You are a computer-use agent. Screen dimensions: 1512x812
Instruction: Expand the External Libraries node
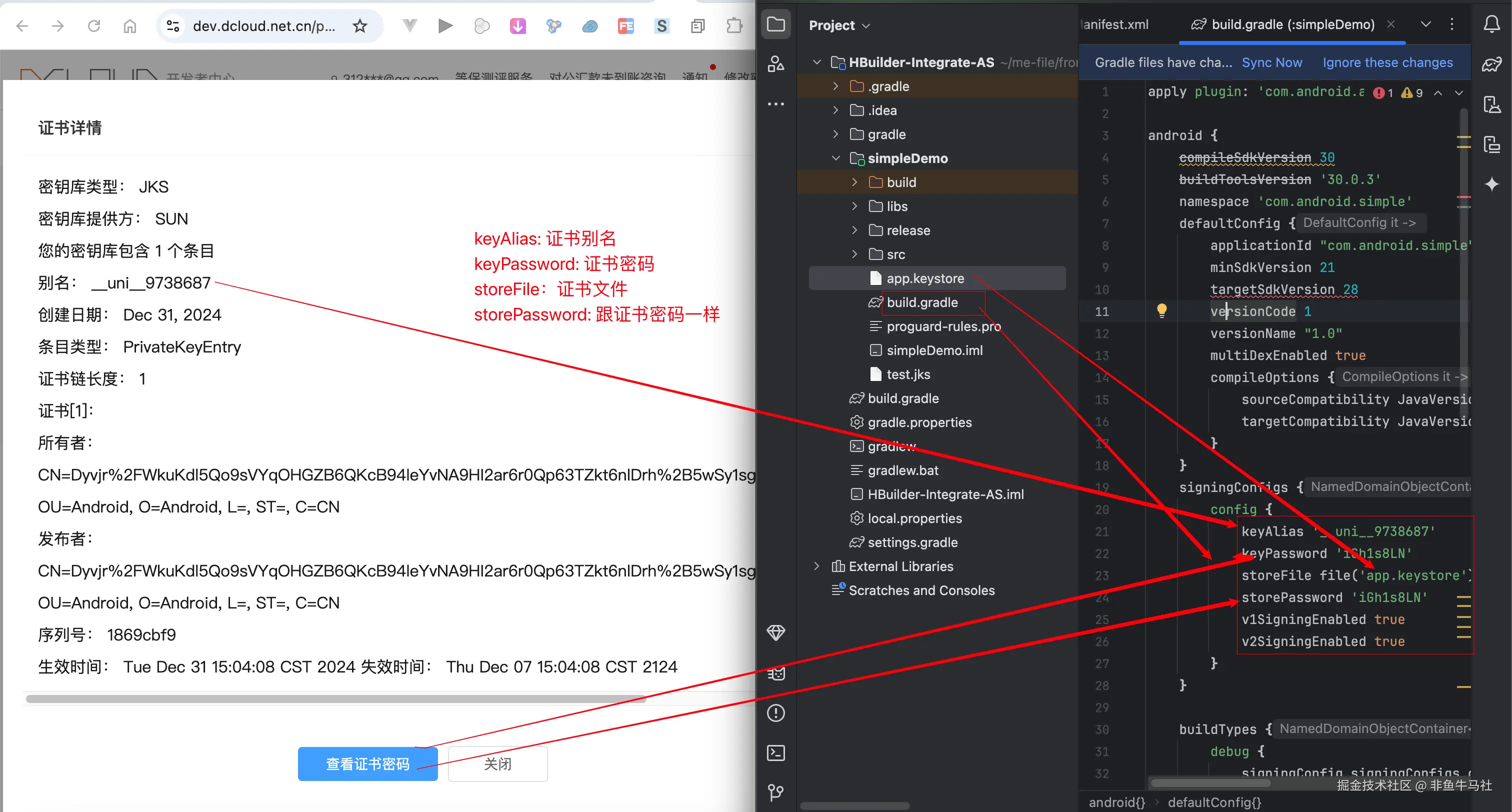(816, 566)
